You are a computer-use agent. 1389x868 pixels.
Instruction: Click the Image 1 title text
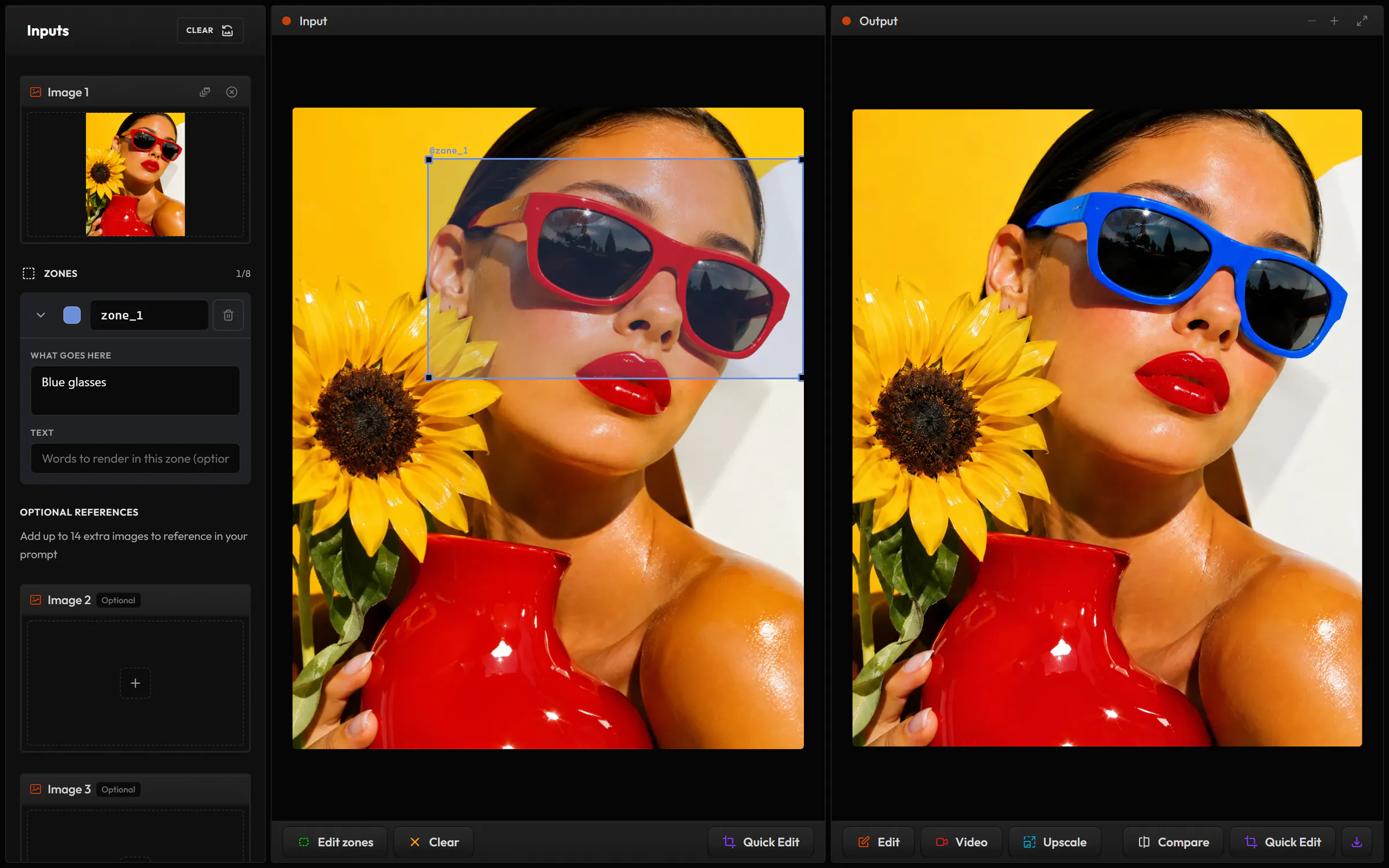(68, 92)
